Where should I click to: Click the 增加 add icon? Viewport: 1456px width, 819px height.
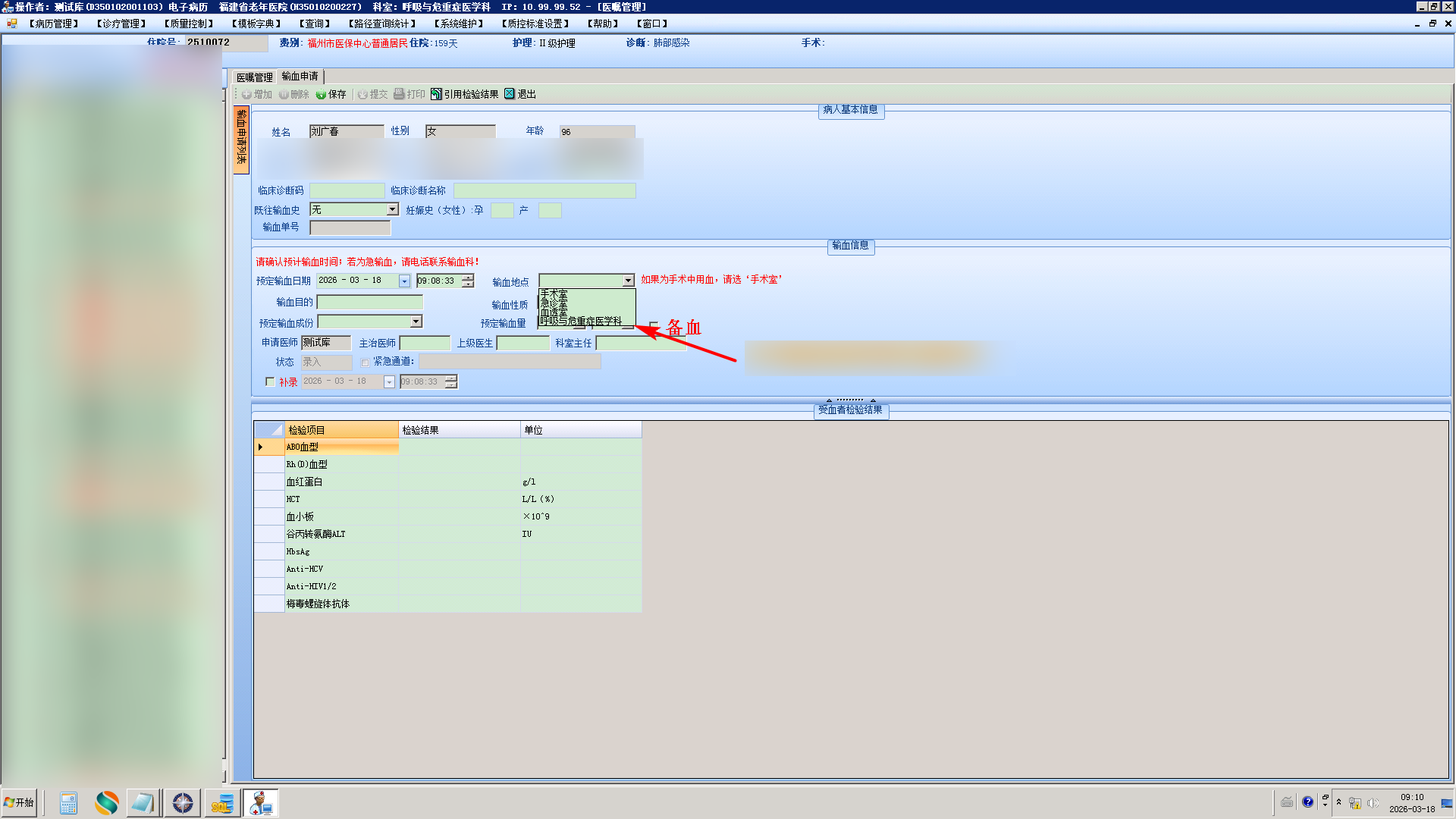click(x=246, y=95)
